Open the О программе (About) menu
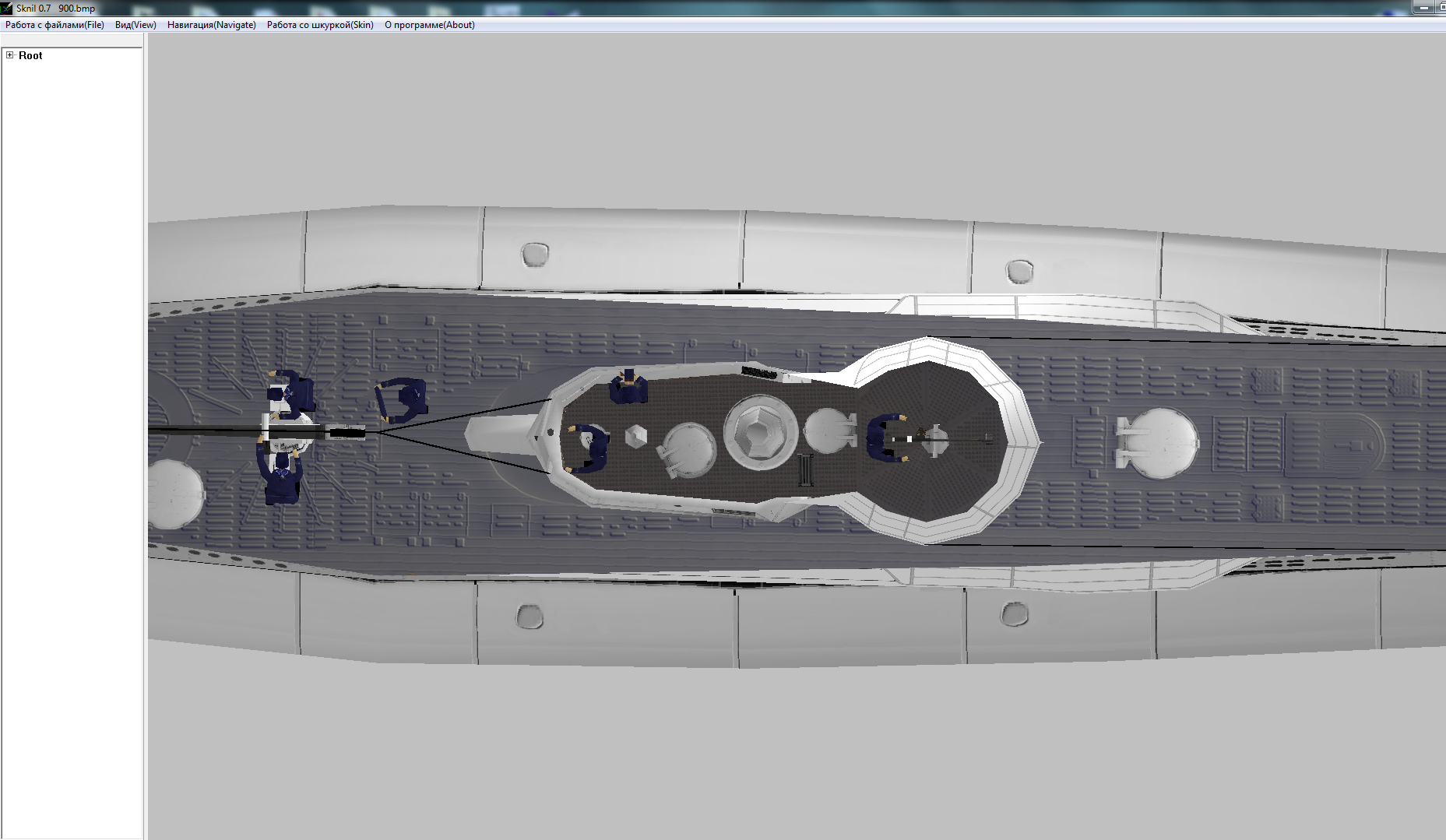The image size is (1446, 840). (x=429, y=25)
